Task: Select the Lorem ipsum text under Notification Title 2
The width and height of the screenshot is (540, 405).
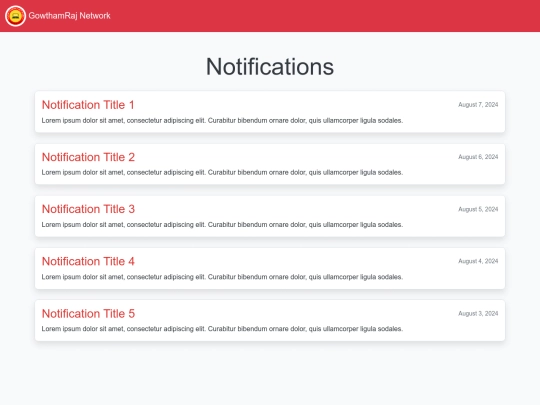Action: click(222, 173)
